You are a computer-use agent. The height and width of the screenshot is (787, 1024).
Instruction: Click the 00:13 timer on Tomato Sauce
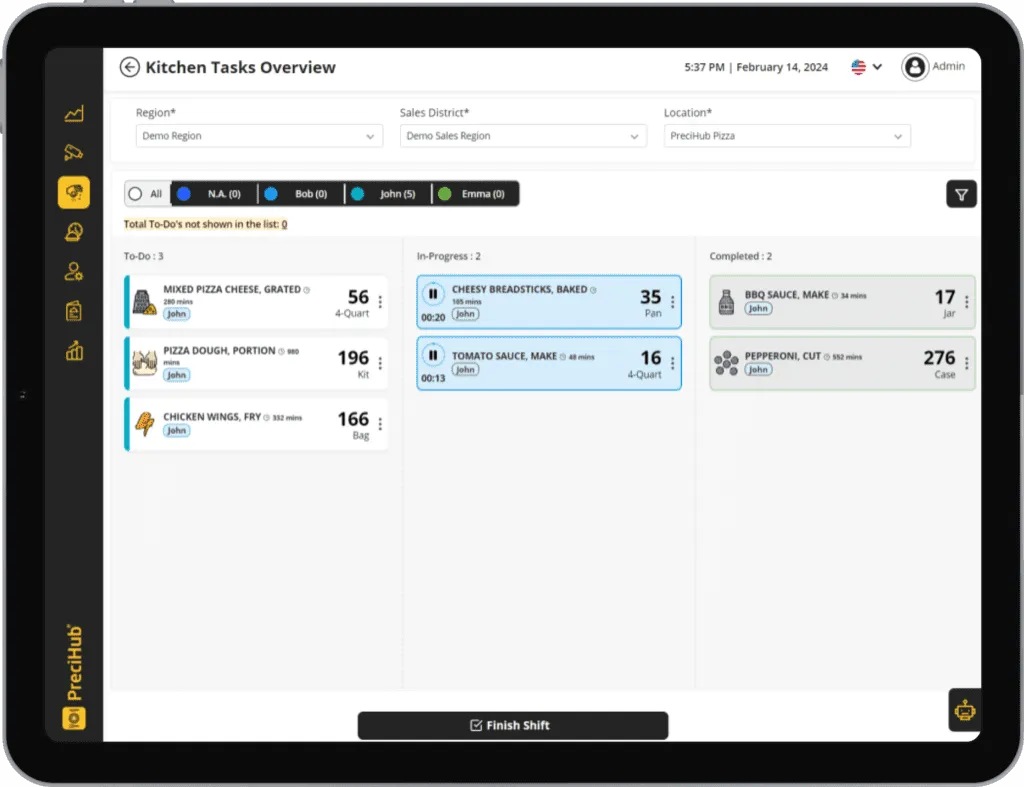point(433,378)
